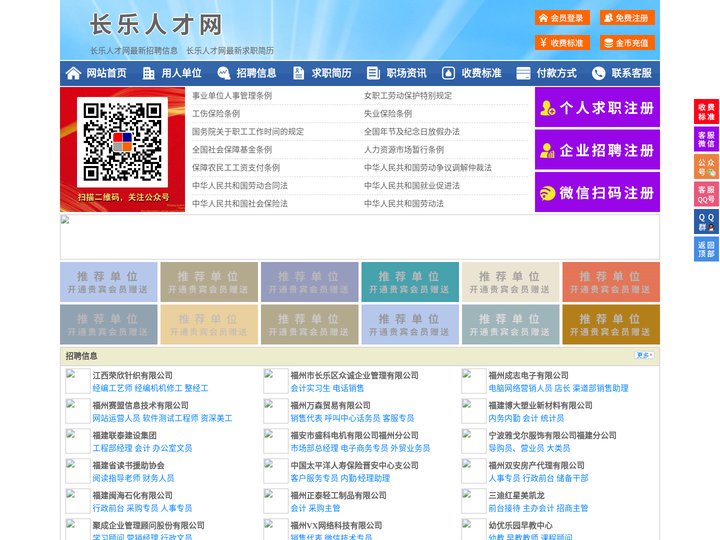Click the QR code image
720x540 pixels.
(122, 142)
